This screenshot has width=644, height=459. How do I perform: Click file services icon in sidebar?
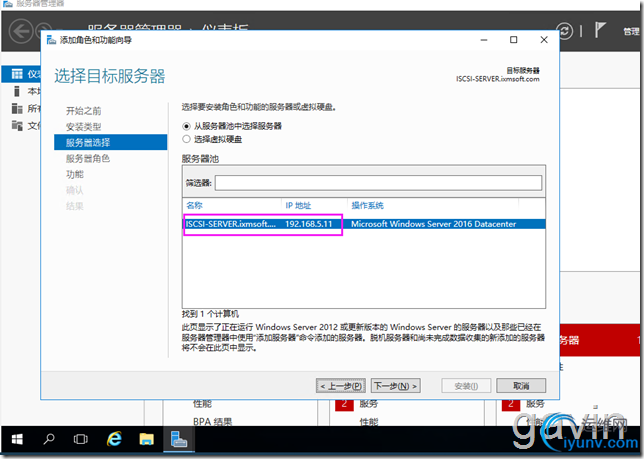click(x=17, y=125)
